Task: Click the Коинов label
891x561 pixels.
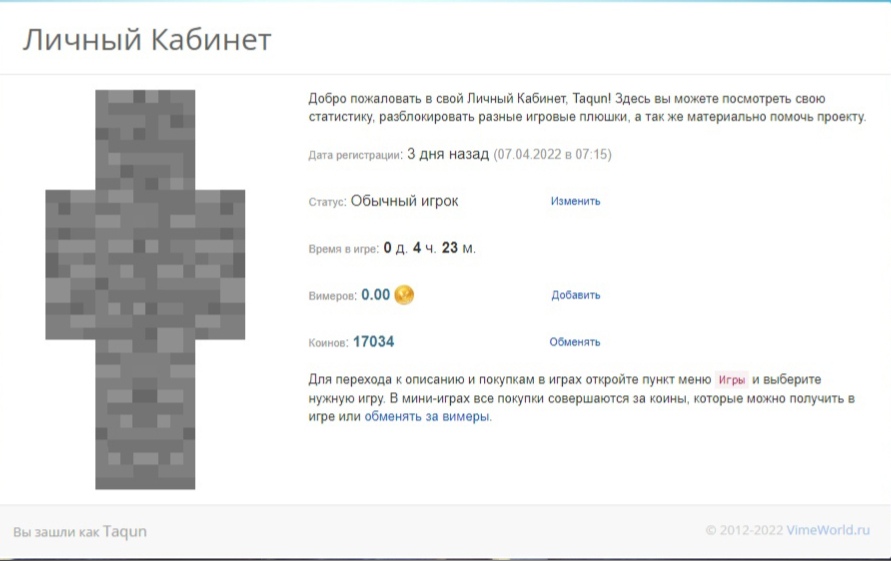Action: click(x=327, y=343)
